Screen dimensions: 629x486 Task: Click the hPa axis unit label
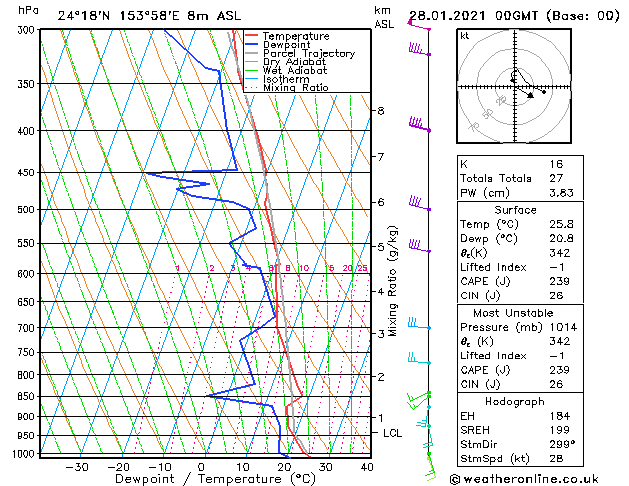[x=28, y=11]
